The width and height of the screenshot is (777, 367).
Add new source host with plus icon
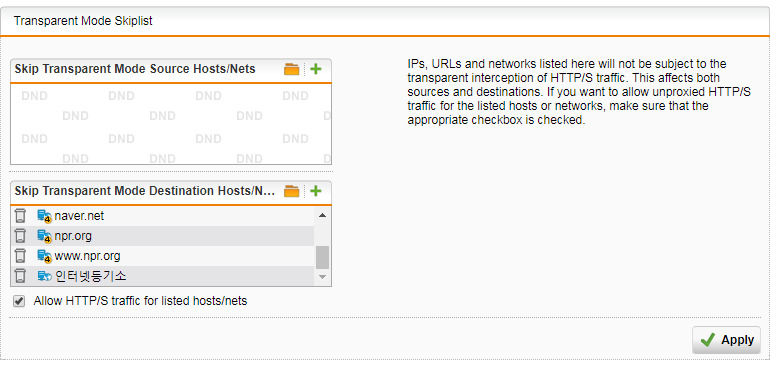click(x=316, y=69)
